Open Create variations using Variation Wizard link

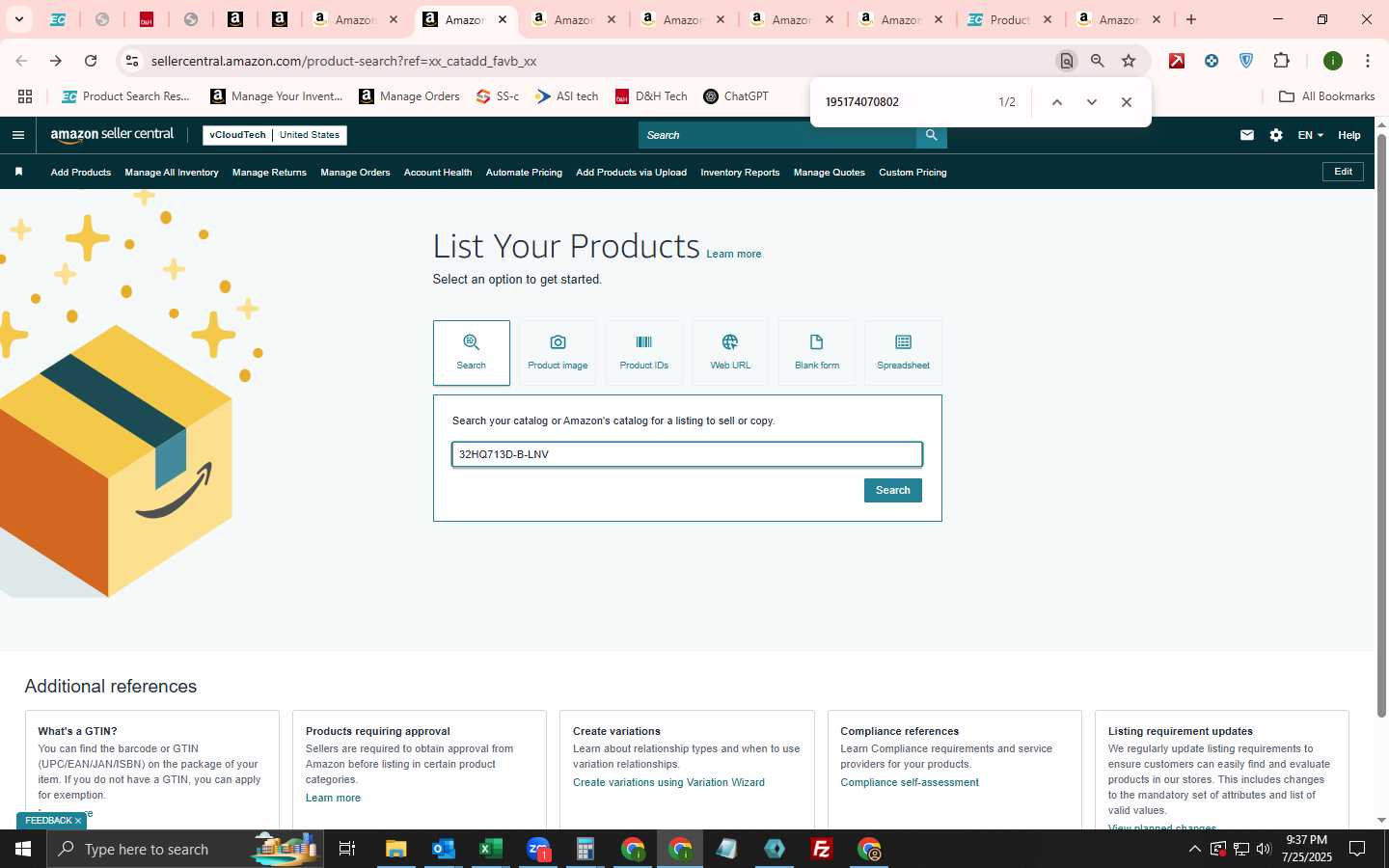click(668, 782)
